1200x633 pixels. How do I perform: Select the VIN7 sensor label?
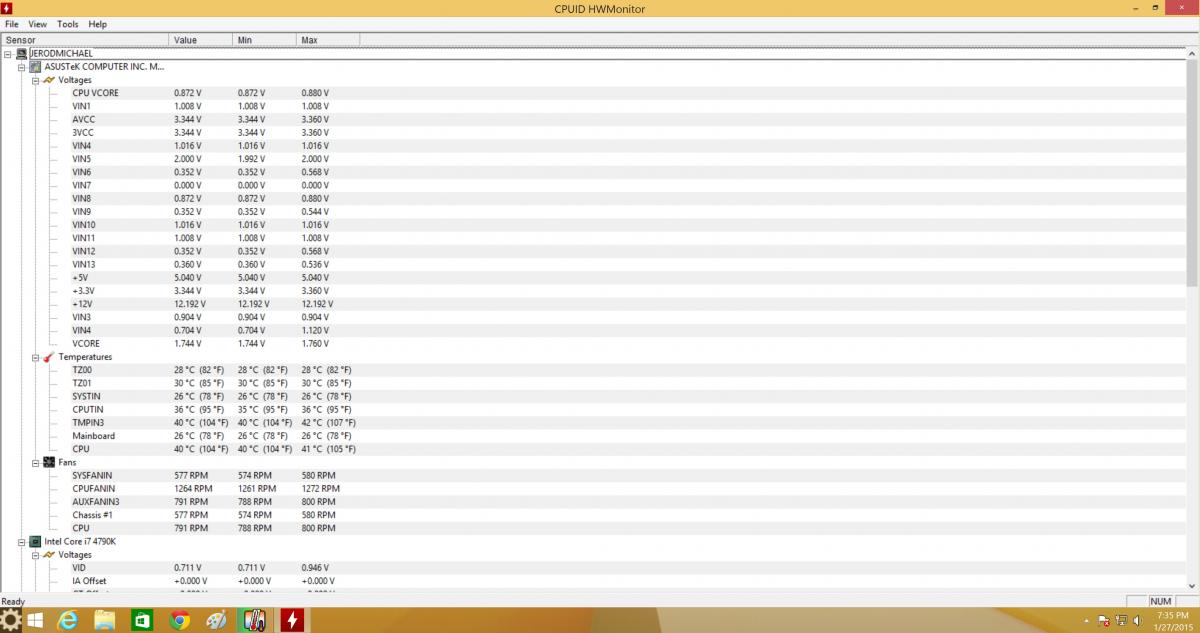point(82,185)
